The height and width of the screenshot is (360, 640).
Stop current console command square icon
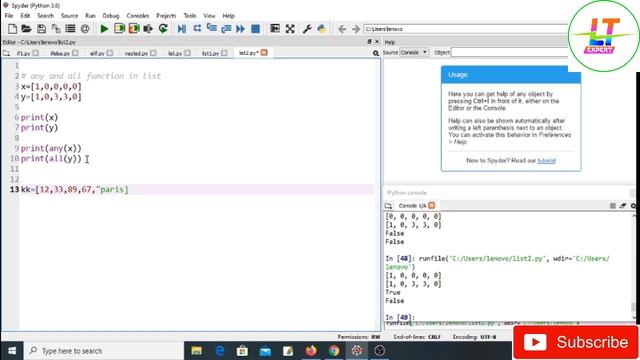[x=613, y=206]
